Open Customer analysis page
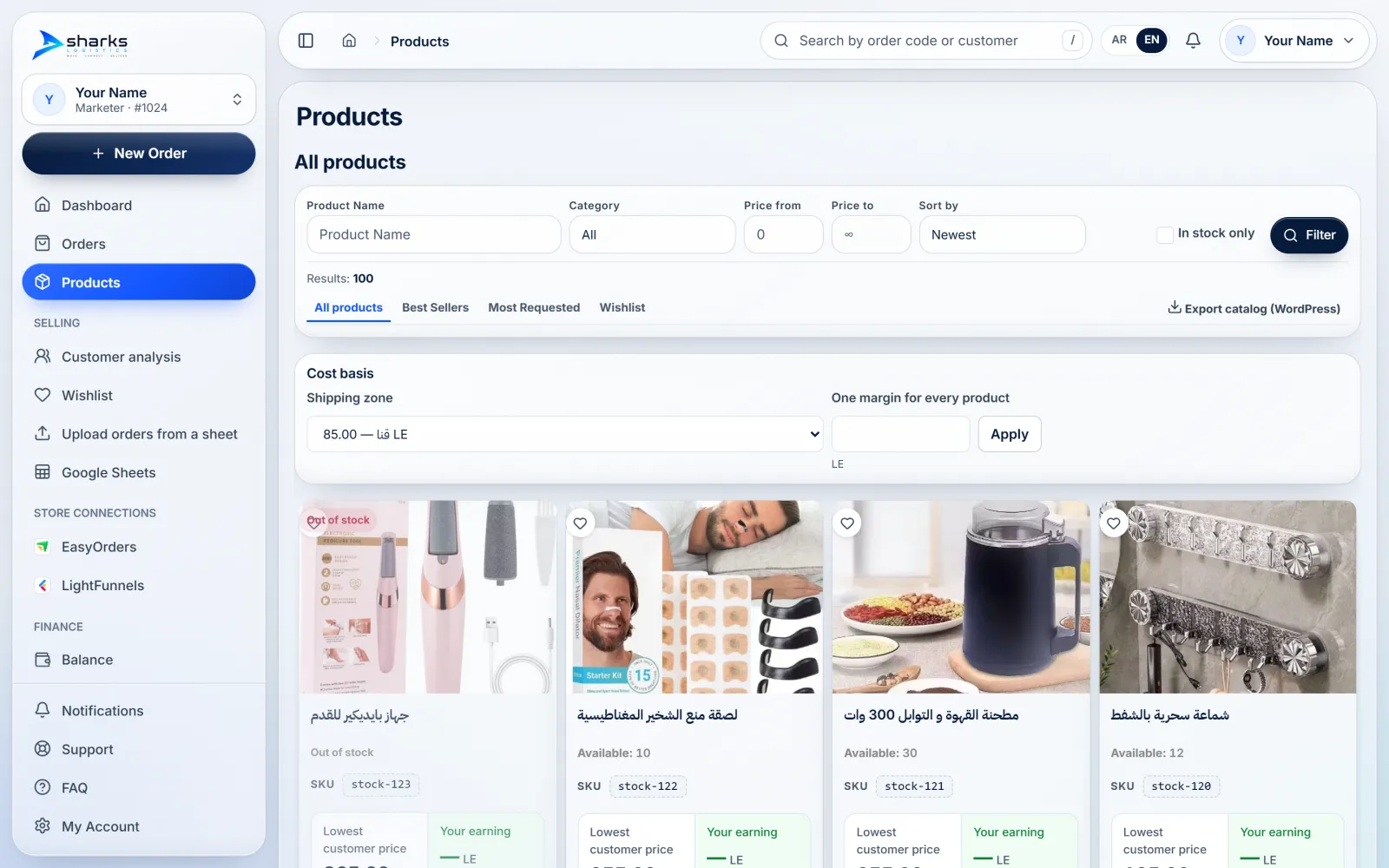 tap(139, 357)
